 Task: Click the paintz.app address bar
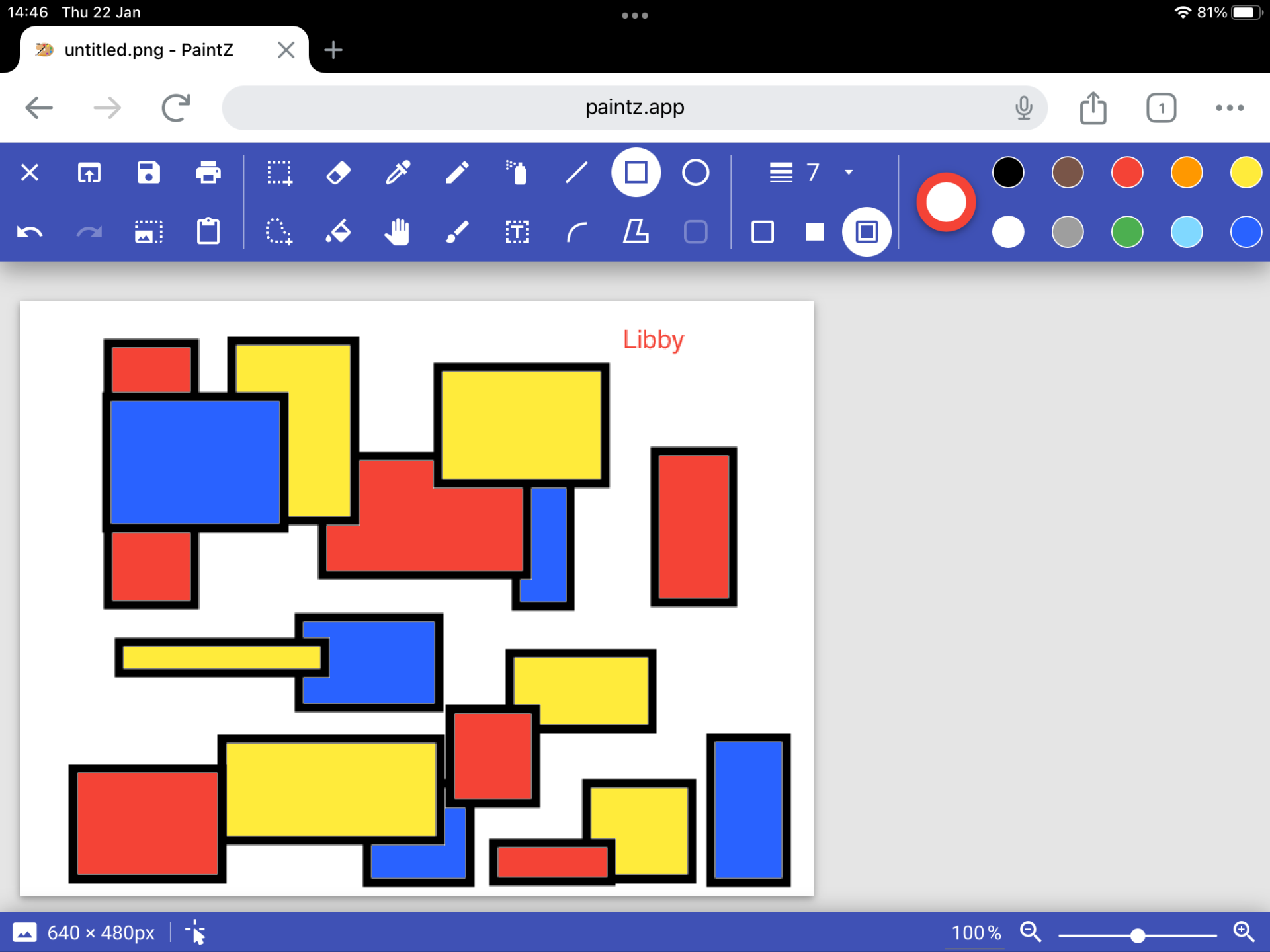(x=634, y=108)
